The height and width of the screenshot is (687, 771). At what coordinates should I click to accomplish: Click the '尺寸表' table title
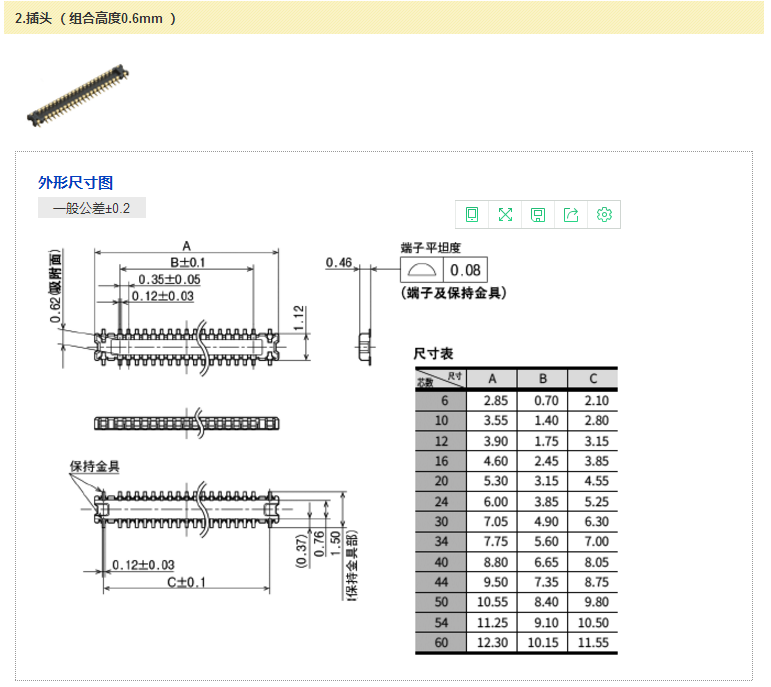pyautogui.click(x=433, y=353)
